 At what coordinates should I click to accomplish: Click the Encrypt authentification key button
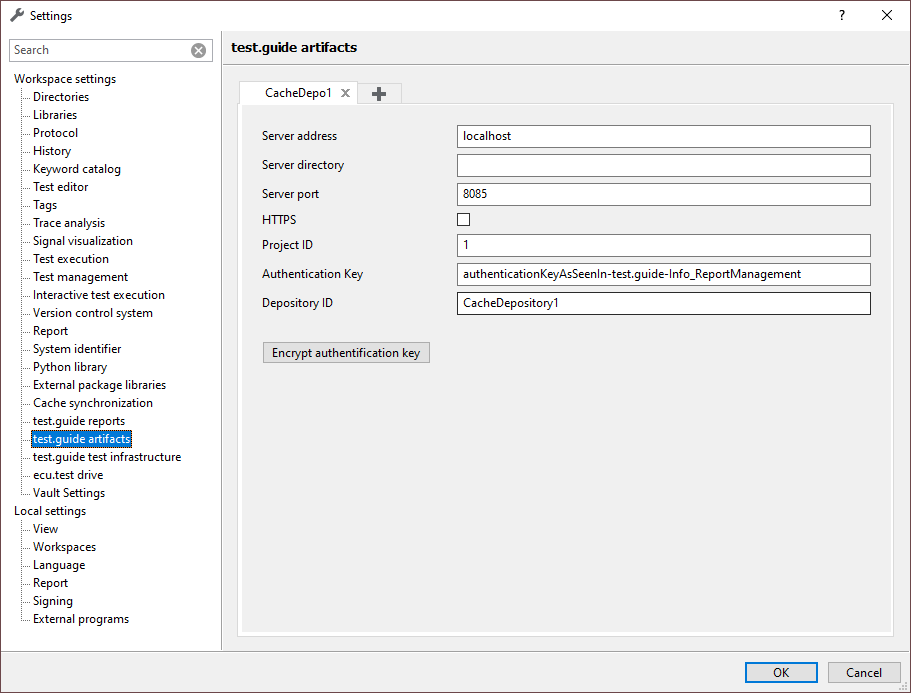tap(346, 353)
